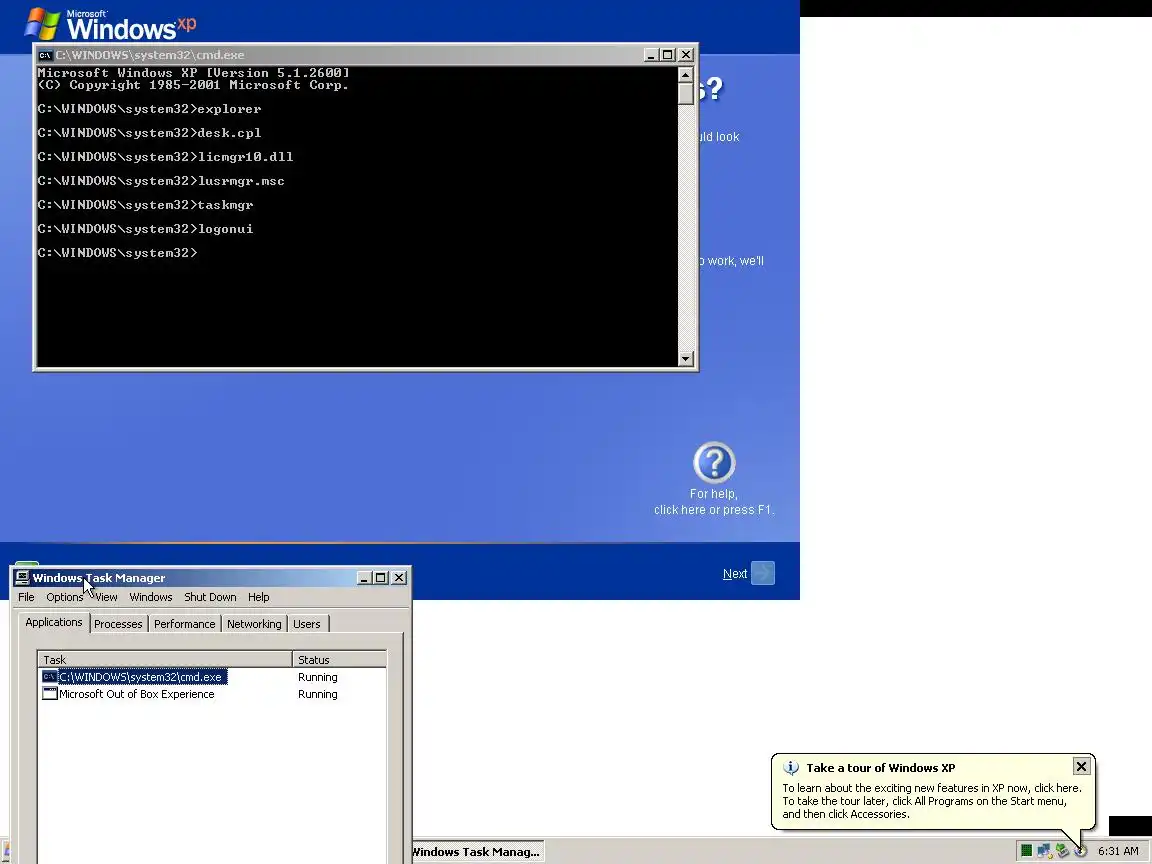Click the Microsoft Windows XP logo
1152x864 pixels.
click(110, 25)
